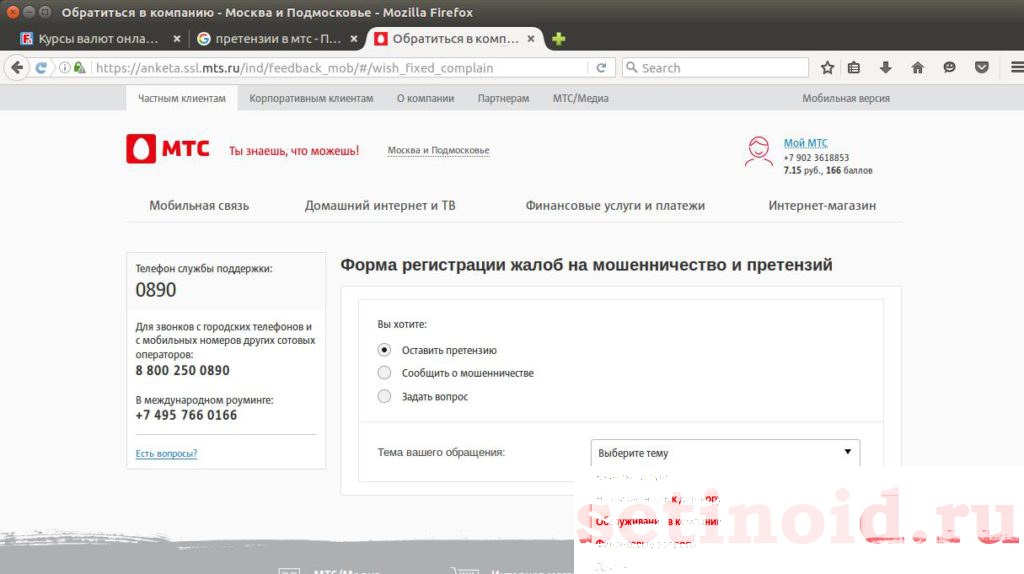This screenshot has height=574, width=1024.
Task: Choose 'Обслуживание в компании' from the dropdown list
Action: click(658, 521)
